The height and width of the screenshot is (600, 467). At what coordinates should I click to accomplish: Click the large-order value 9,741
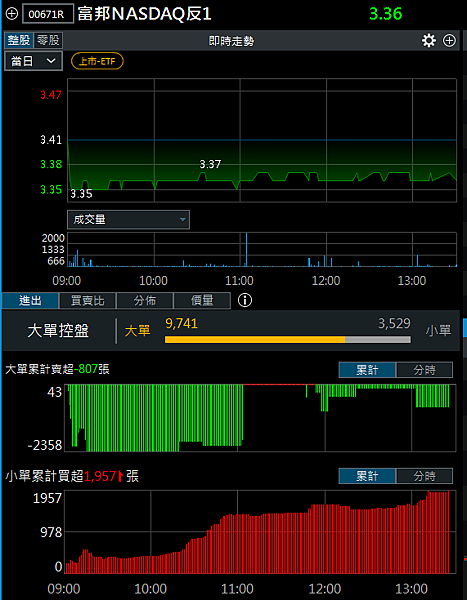click(x=181, y=324)
